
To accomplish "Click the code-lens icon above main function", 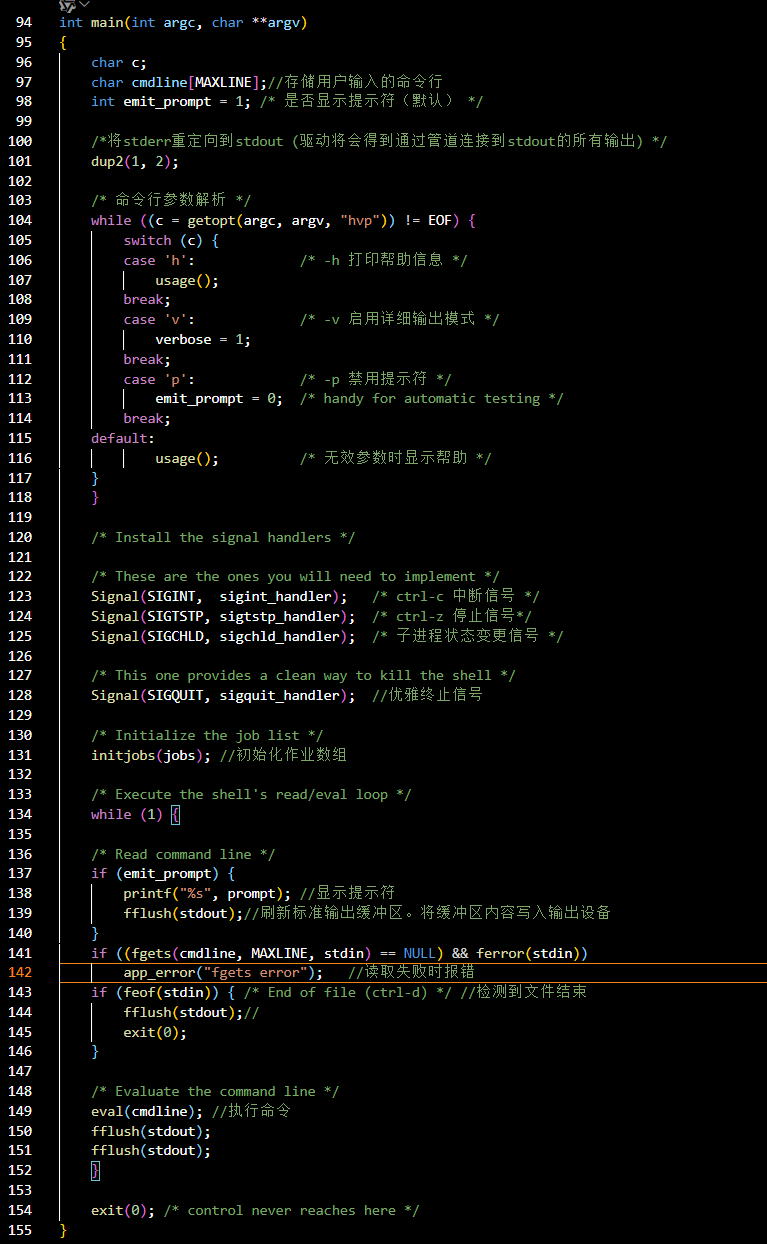I will 68,5.
